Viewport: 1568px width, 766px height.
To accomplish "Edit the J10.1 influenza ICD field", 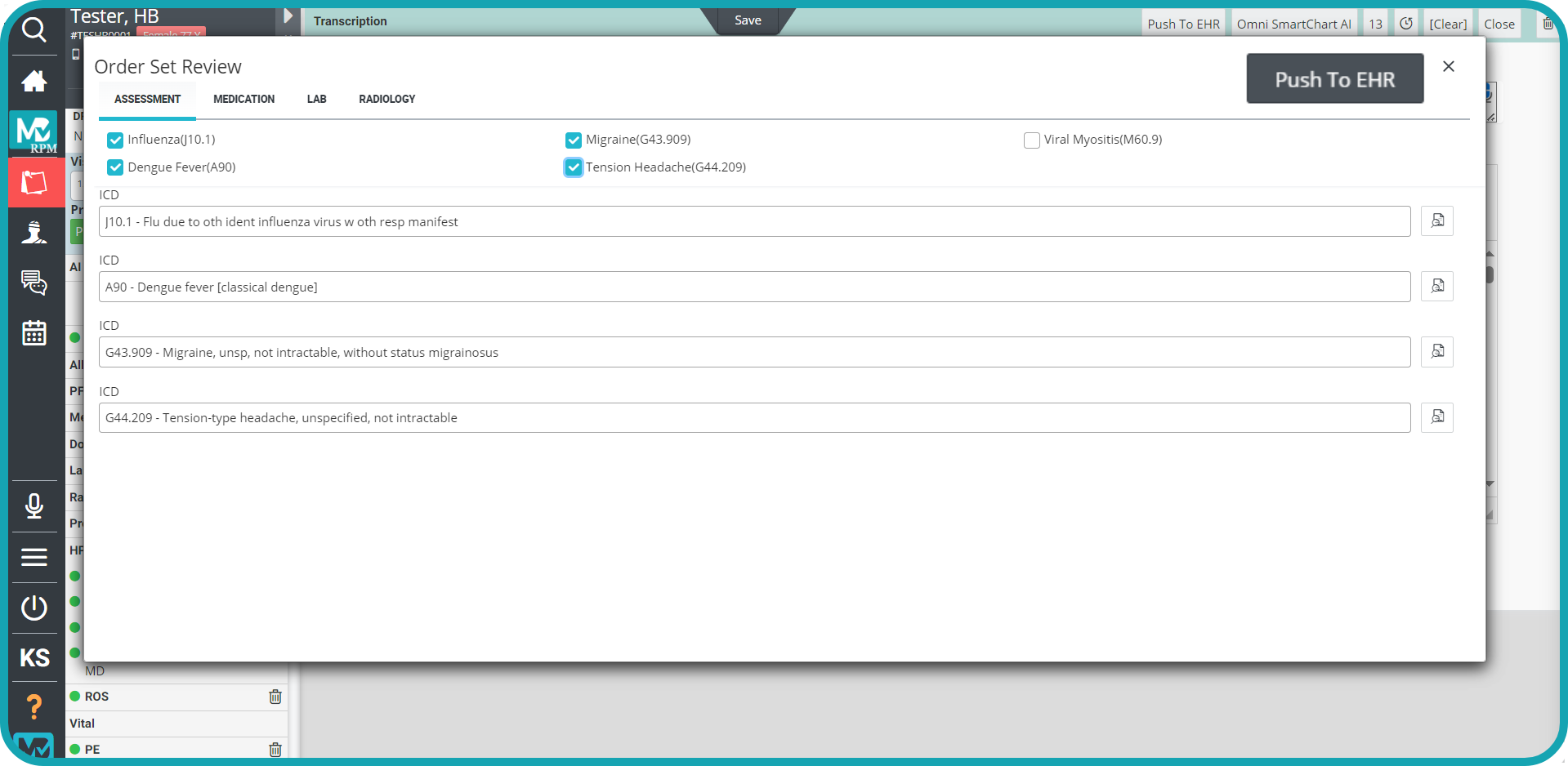I will click(x=755, y=221).
